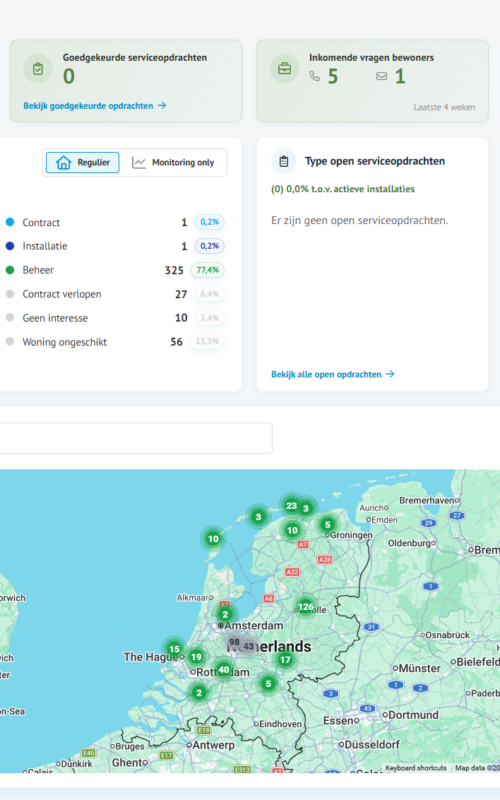This screenshot has width=500, height=800.
Task: Click map cluster marker 126 near Zwolle
Action: (305, 607)
